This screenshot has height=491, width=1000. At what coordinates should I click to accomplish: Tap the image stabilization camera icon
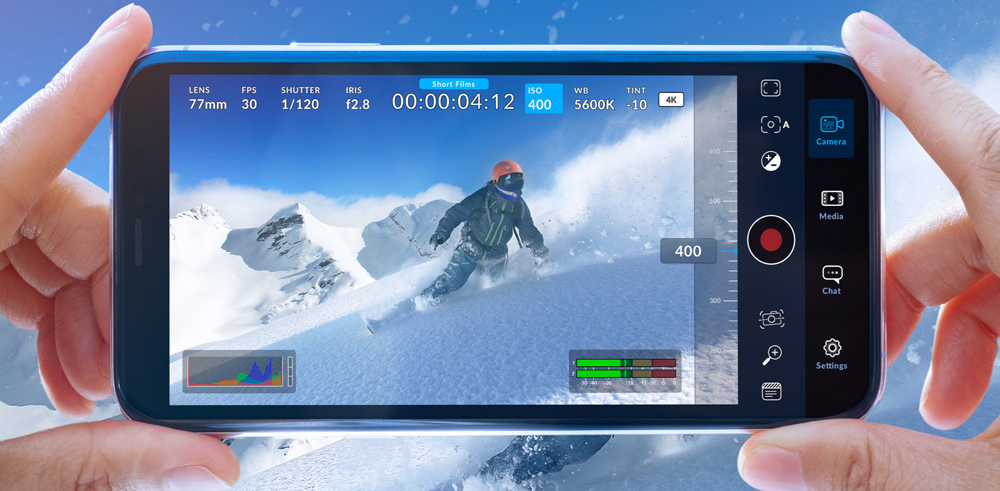pos(771,318)
